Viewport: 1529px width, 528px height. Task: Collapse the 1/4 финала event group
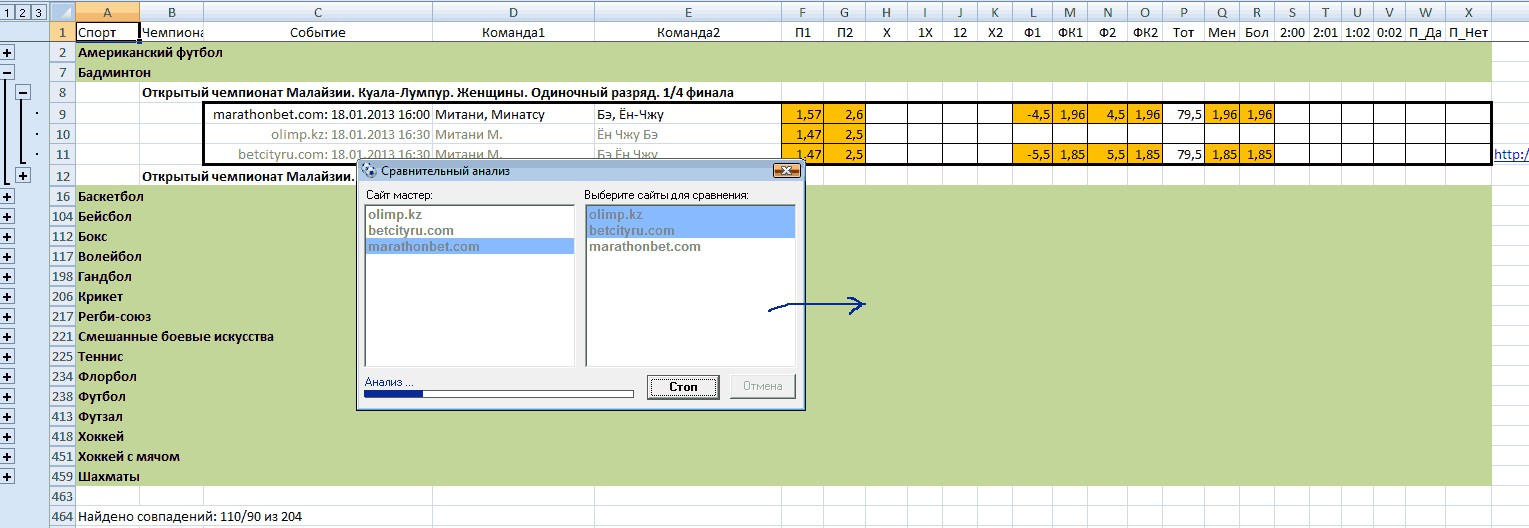pyautogui.click(x=23, y=92)
